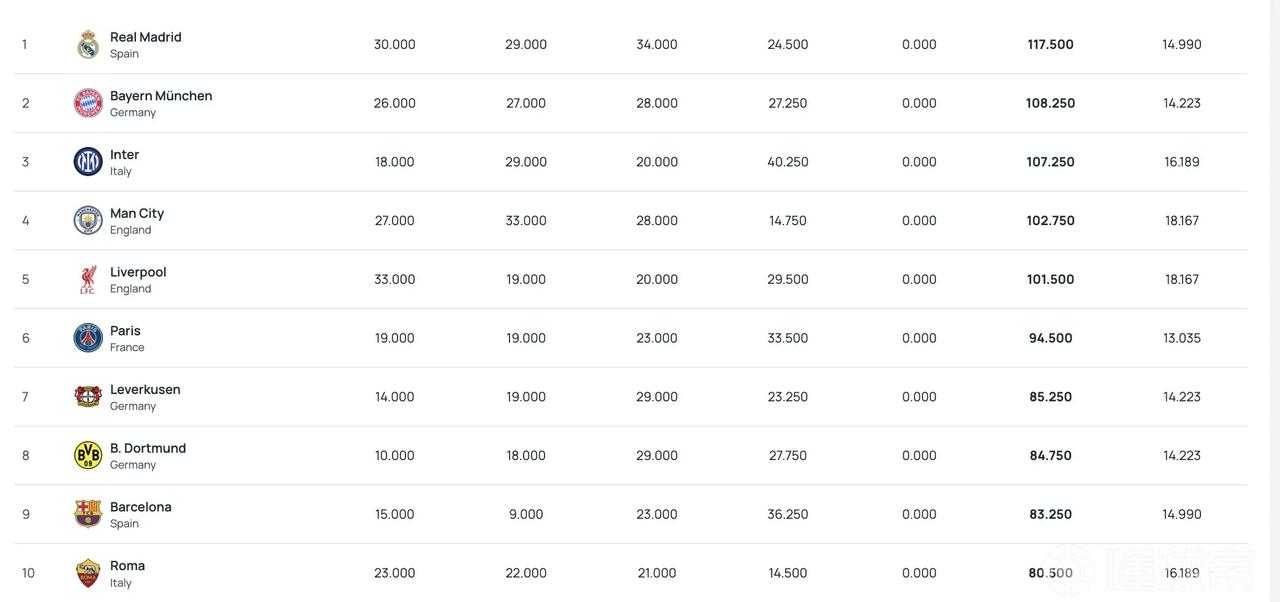This screenshot has height=602, width=1280.
Task: Select Leverkusen's 85.250 total value
Action: tap(1050, 397)
